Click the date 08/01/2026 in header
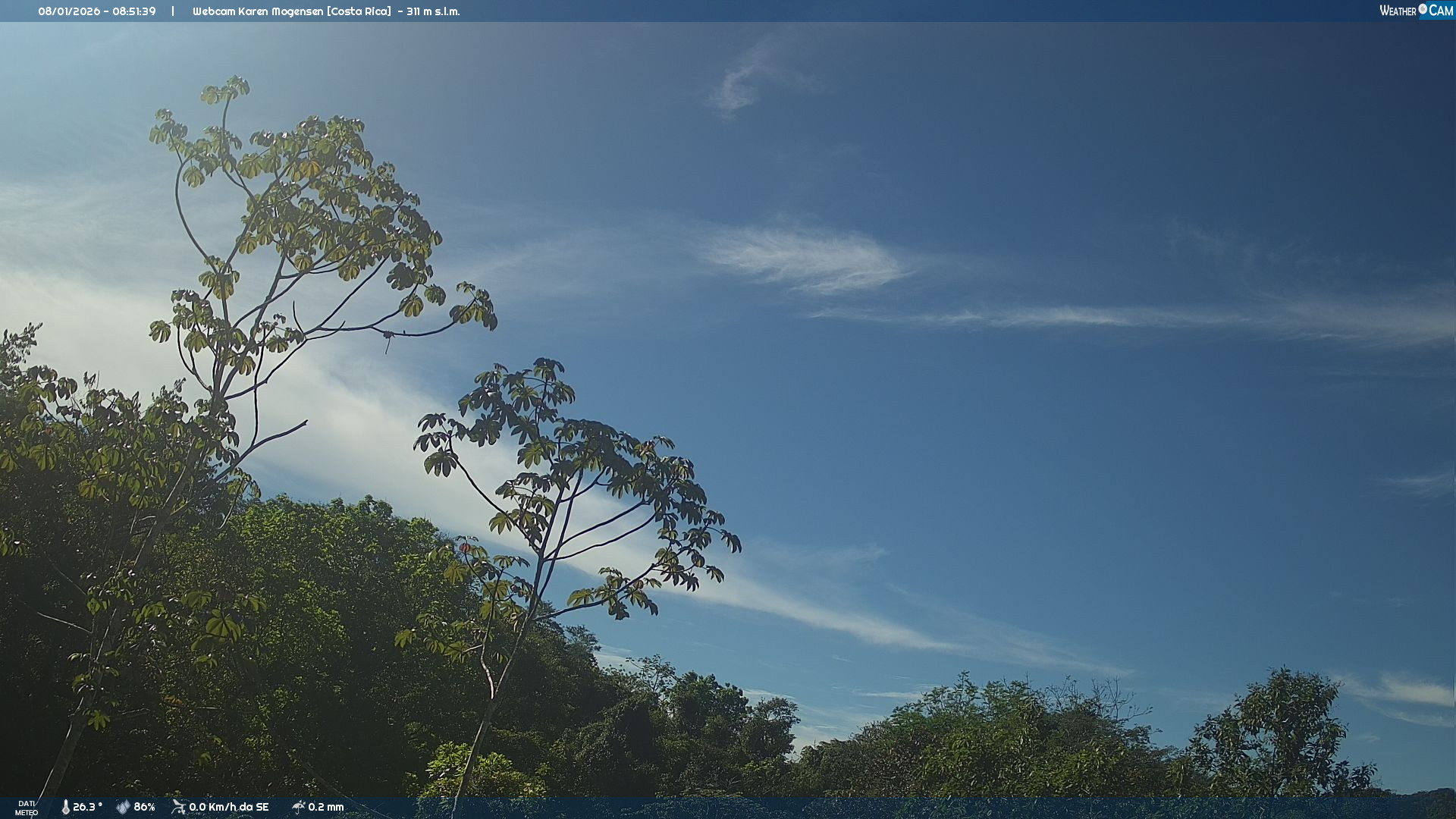Viewport: 1456px width, 819px height. [69, 11]
